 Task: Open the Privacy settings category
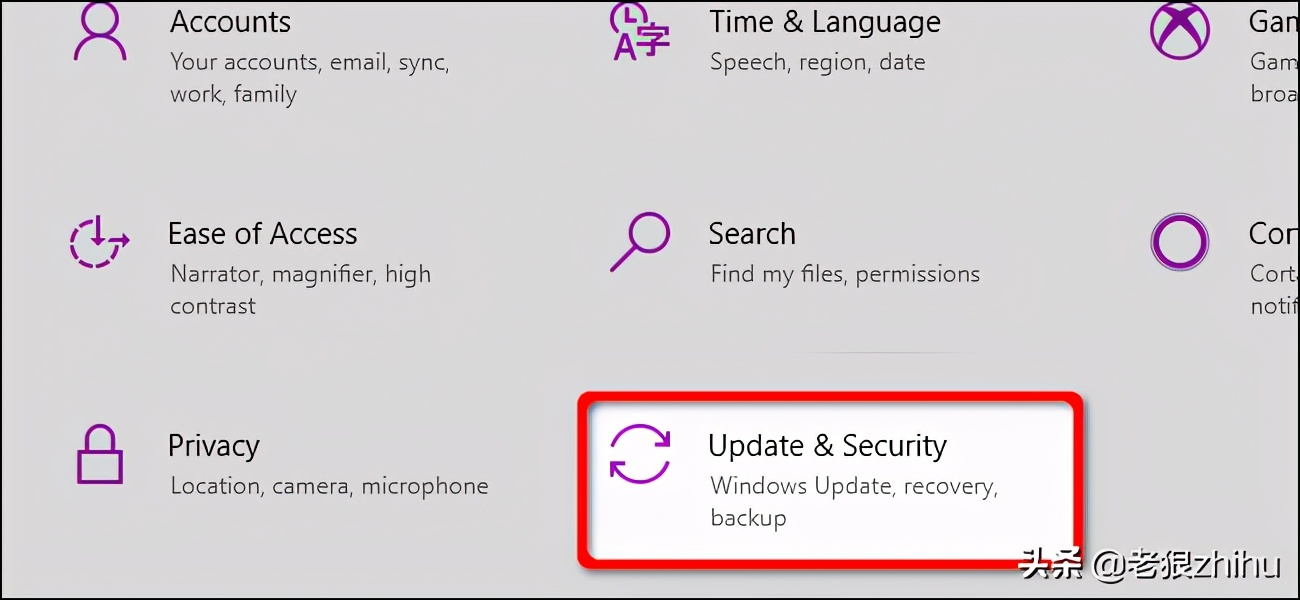click(213, 446)
